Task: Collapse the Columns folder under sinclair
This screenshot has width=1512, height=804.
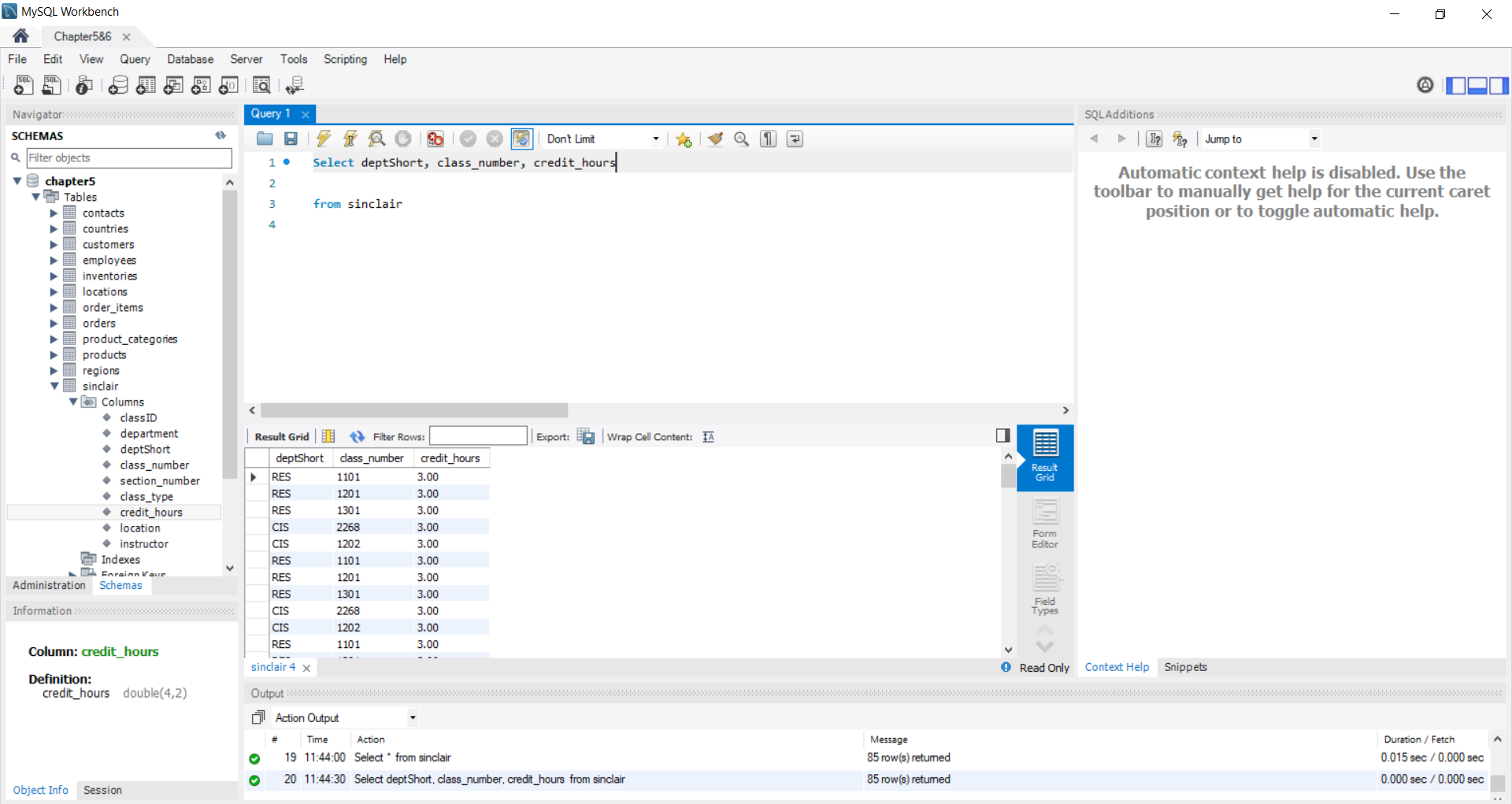Action: (73, 402)
